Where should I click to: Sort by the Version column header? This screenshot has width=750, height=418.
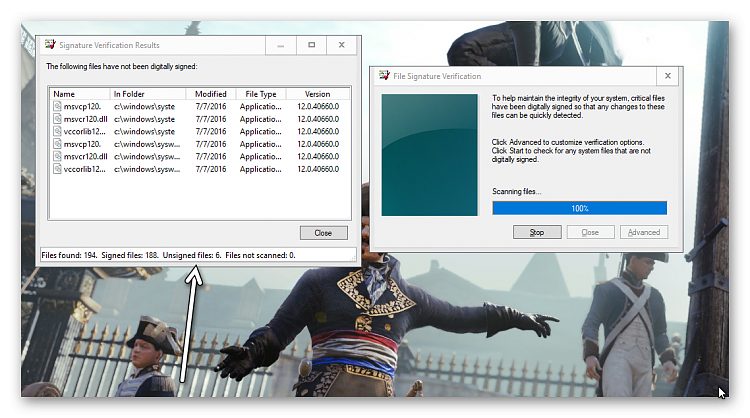coord(318,94)
